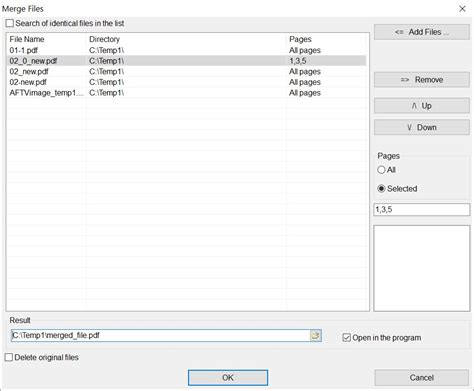Open the browse folder icon in Result field
474x391 pixels.
pyautogui.click(x=315, y=335)
